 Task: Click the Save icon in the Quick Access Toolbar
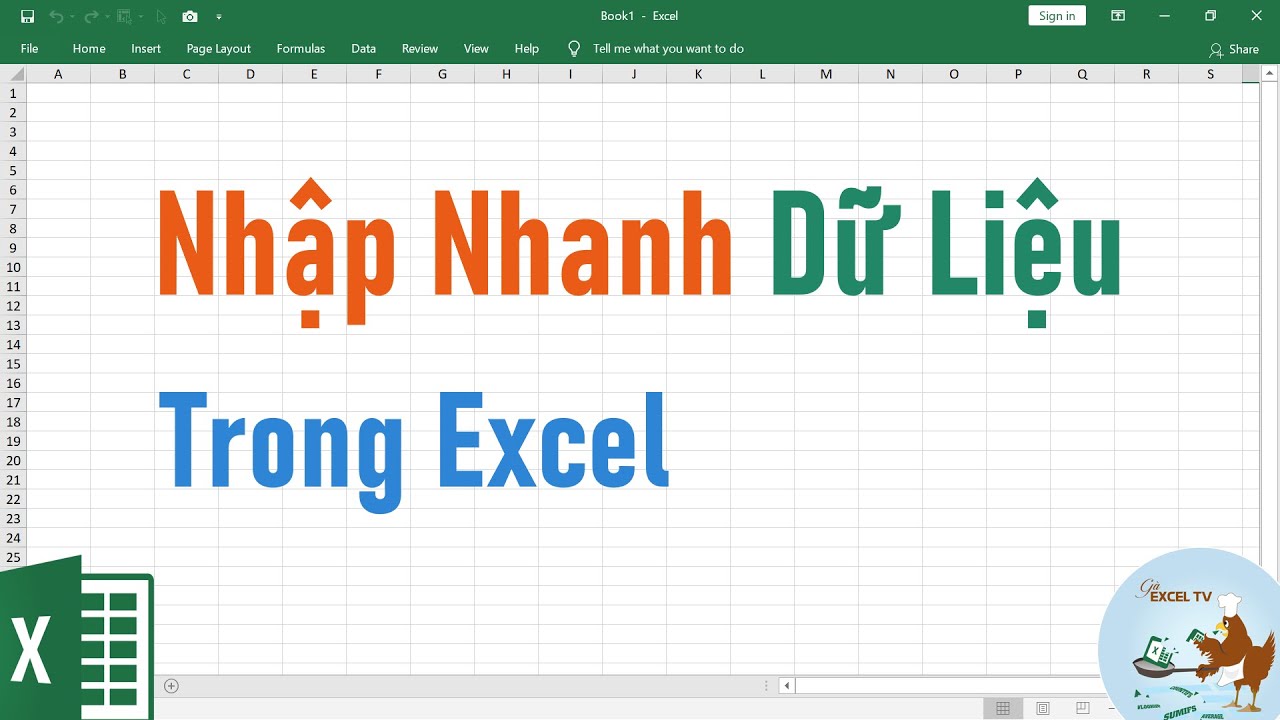pos(27,16)
